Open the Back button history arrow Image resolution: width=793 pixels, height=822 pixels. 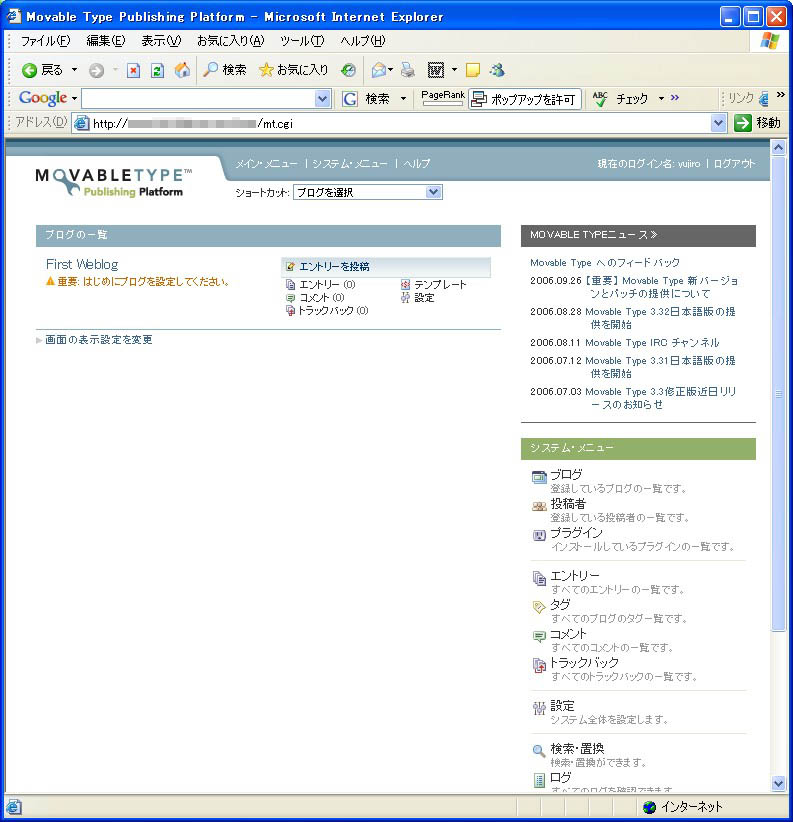pyautogui.click(x=74, y=70)
